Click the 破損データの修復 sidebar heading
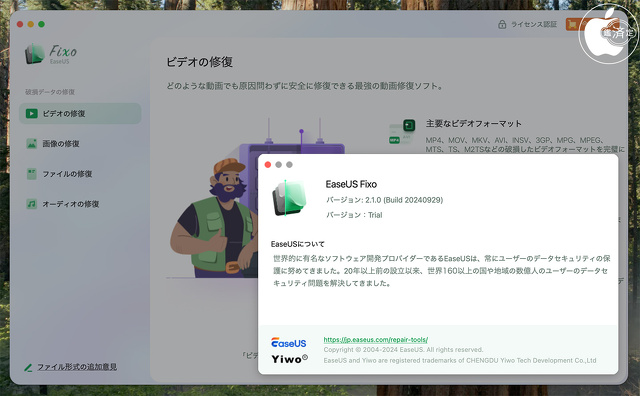The height and width of the screenshot is (396, 640). [50, 92]
